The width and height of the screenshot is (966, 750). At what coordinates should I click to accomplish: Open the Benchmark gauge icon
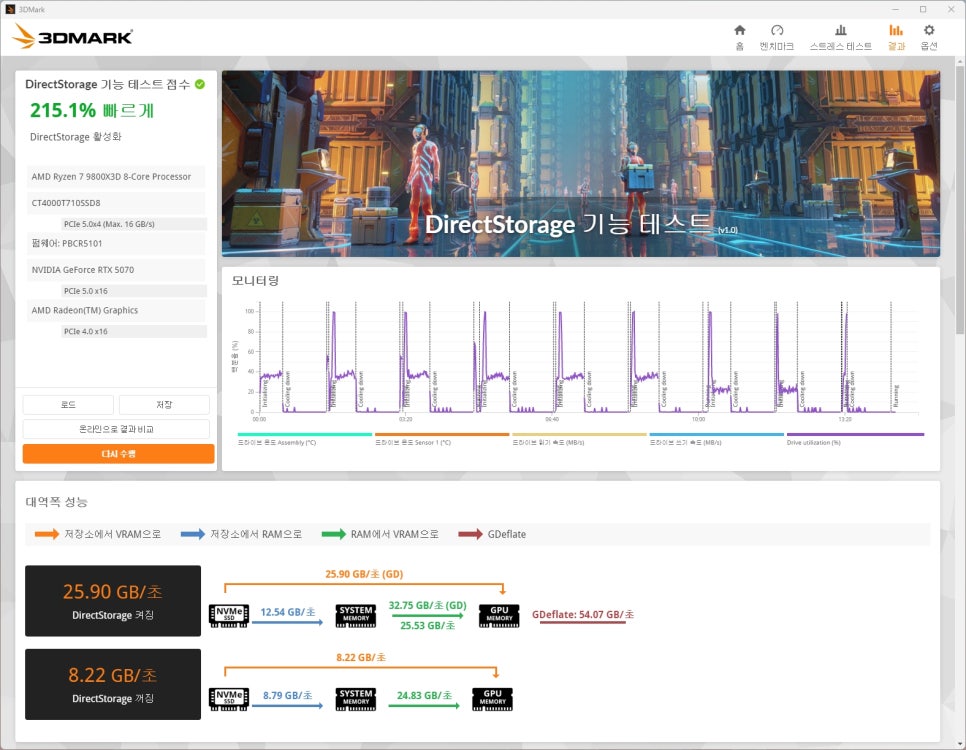coord(777,30)
